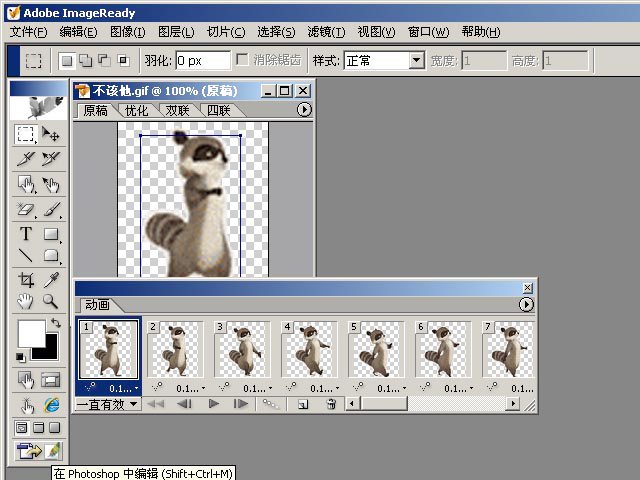
Task: Select the Rectangle shape tool
Action: click(51, 234)
